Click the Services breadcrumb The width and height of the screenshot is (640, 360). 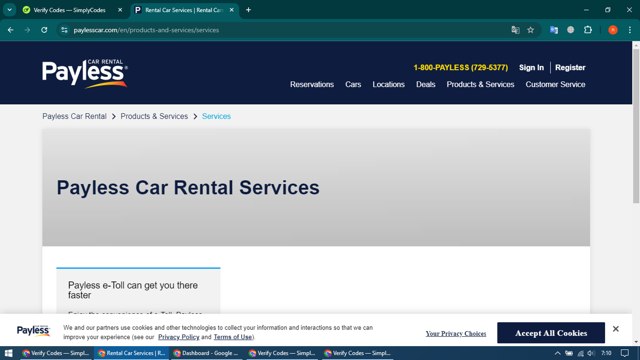[x=216, y=116]
